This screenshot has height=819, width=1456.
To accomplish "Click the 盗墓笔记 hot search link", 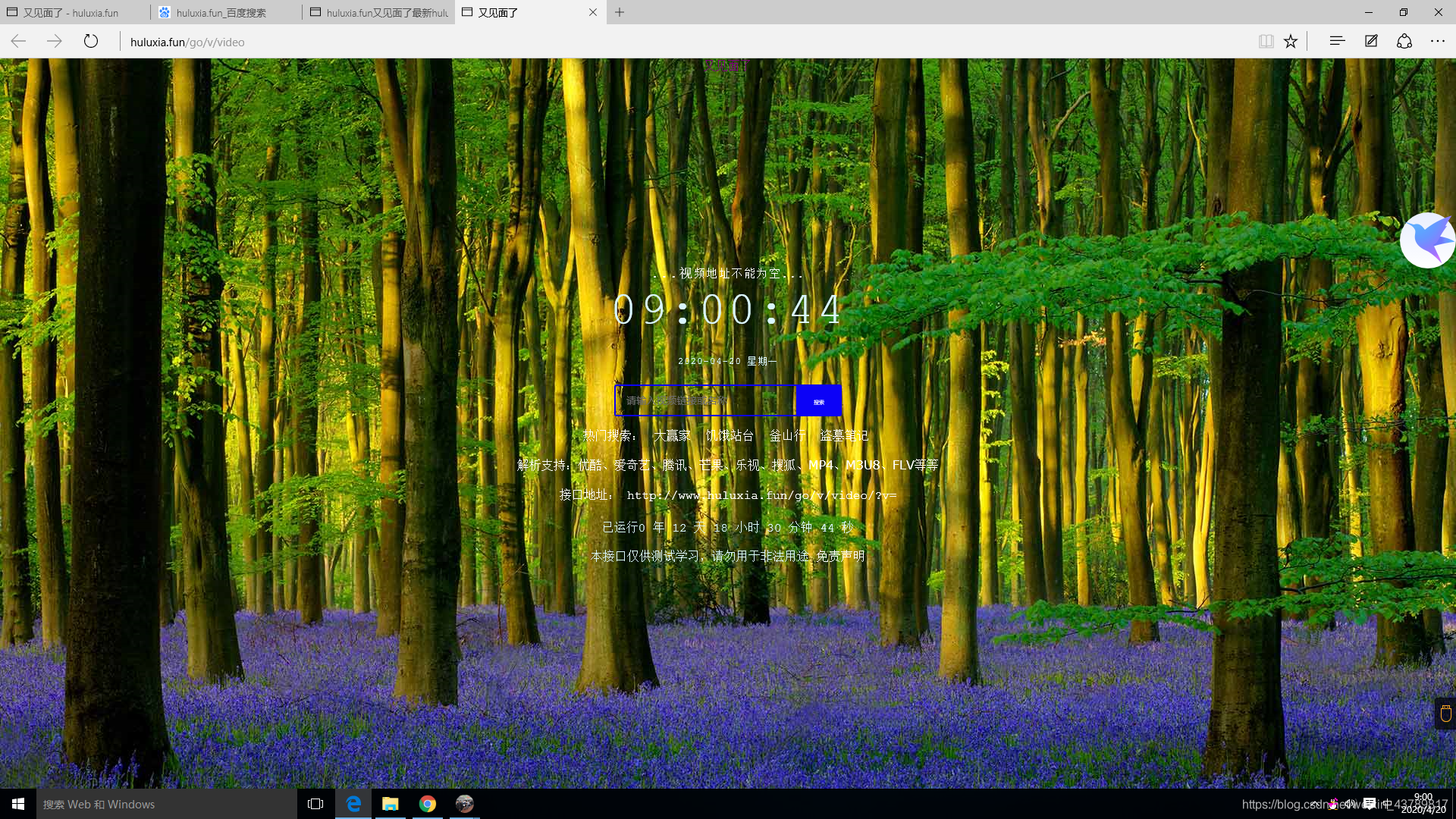I will point(844,436).
